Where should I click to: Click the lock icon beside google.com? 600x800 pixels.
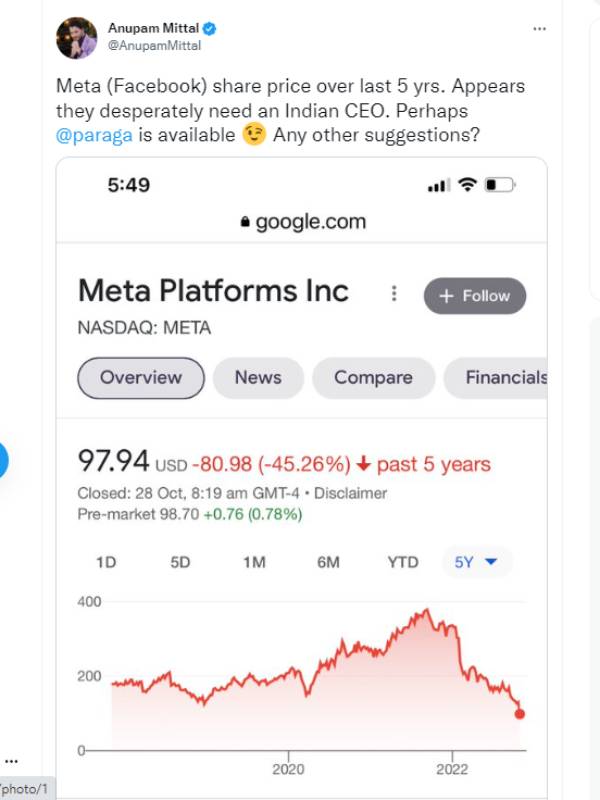[245, 223]
